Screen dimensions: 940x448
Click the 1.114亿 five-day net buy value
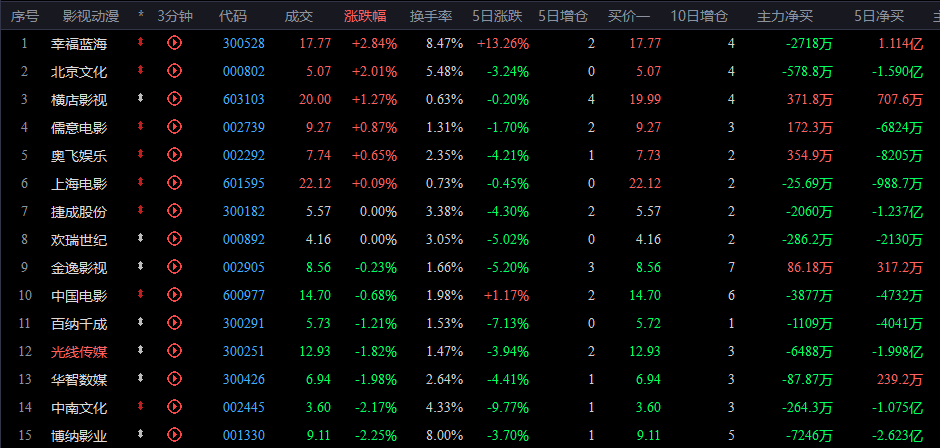901,43
